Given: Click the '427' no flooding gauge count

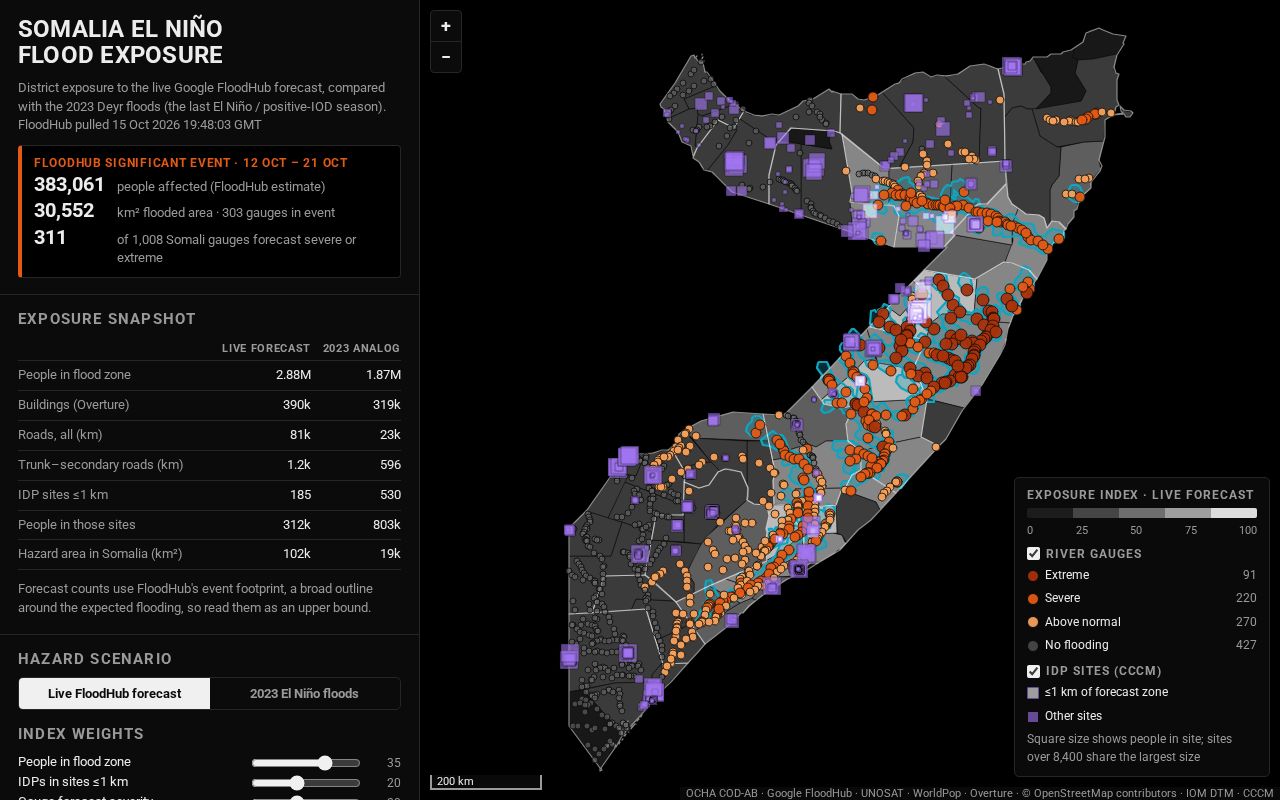Looking at the screenshot, I should click(1246, 645).
